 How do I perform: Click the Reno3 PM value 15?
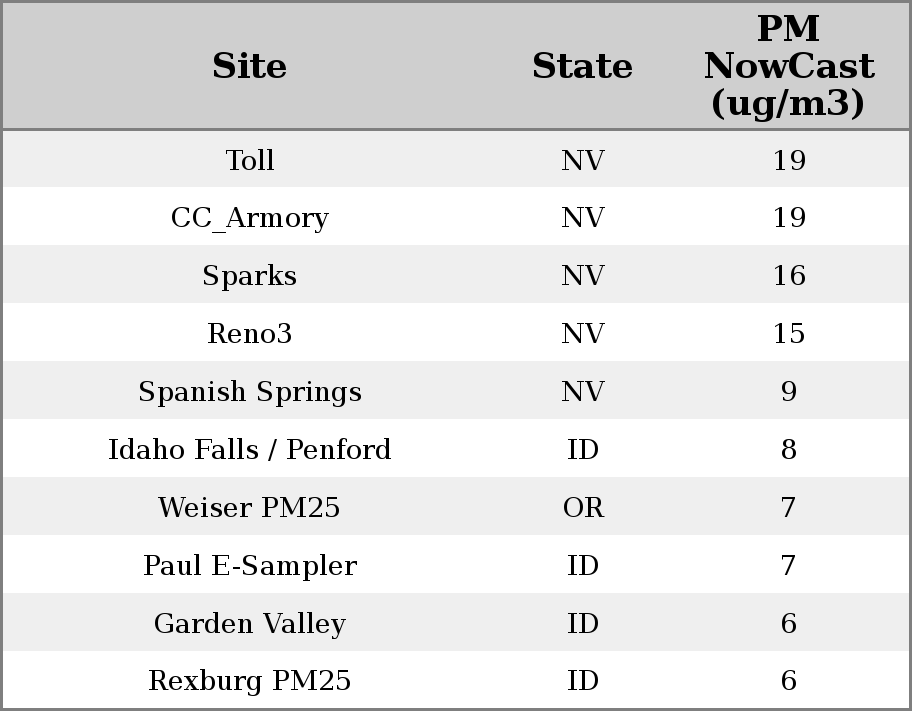[788, 334]
